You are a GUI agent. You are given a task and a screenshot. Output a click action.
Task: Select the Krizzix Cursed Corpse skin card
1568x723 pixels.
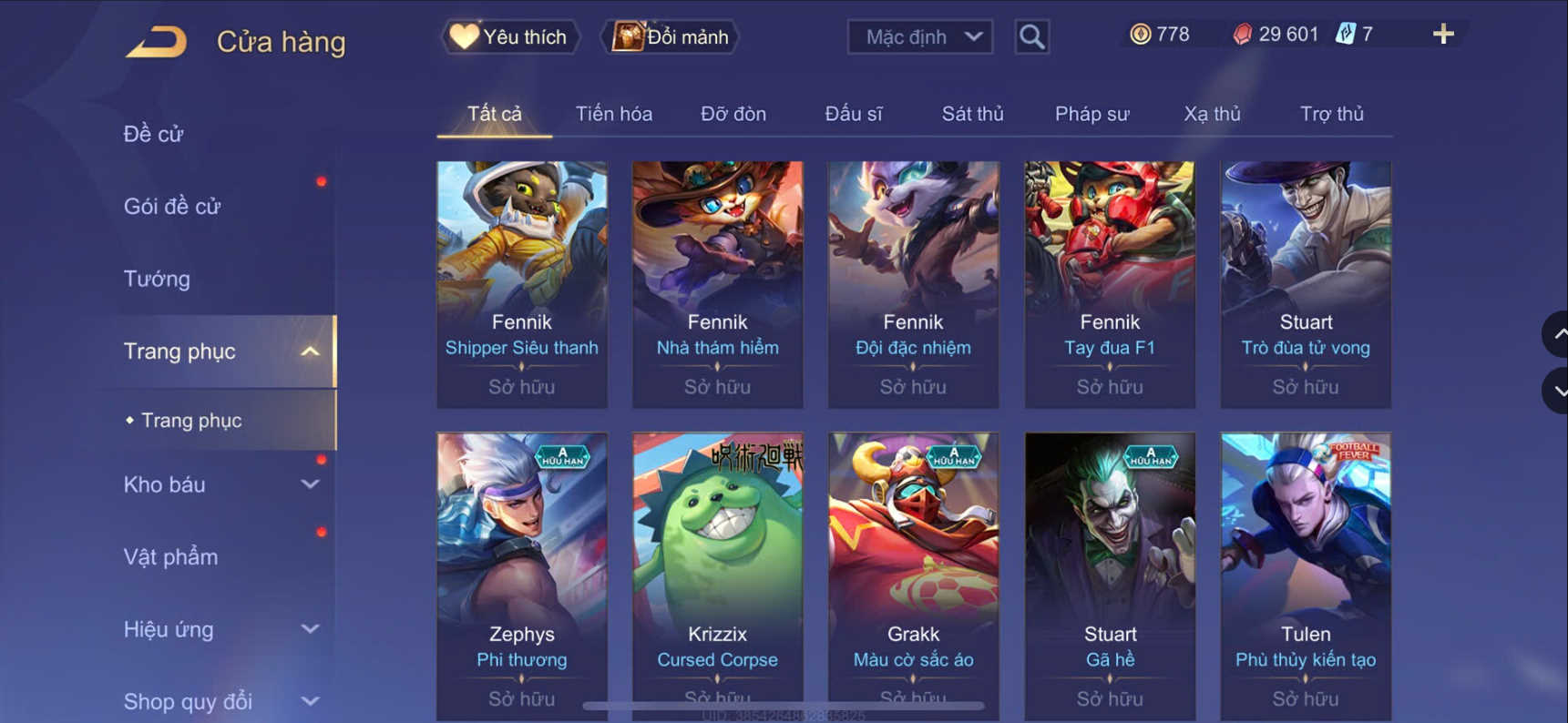pyautogui.click(x=718, y=575)
